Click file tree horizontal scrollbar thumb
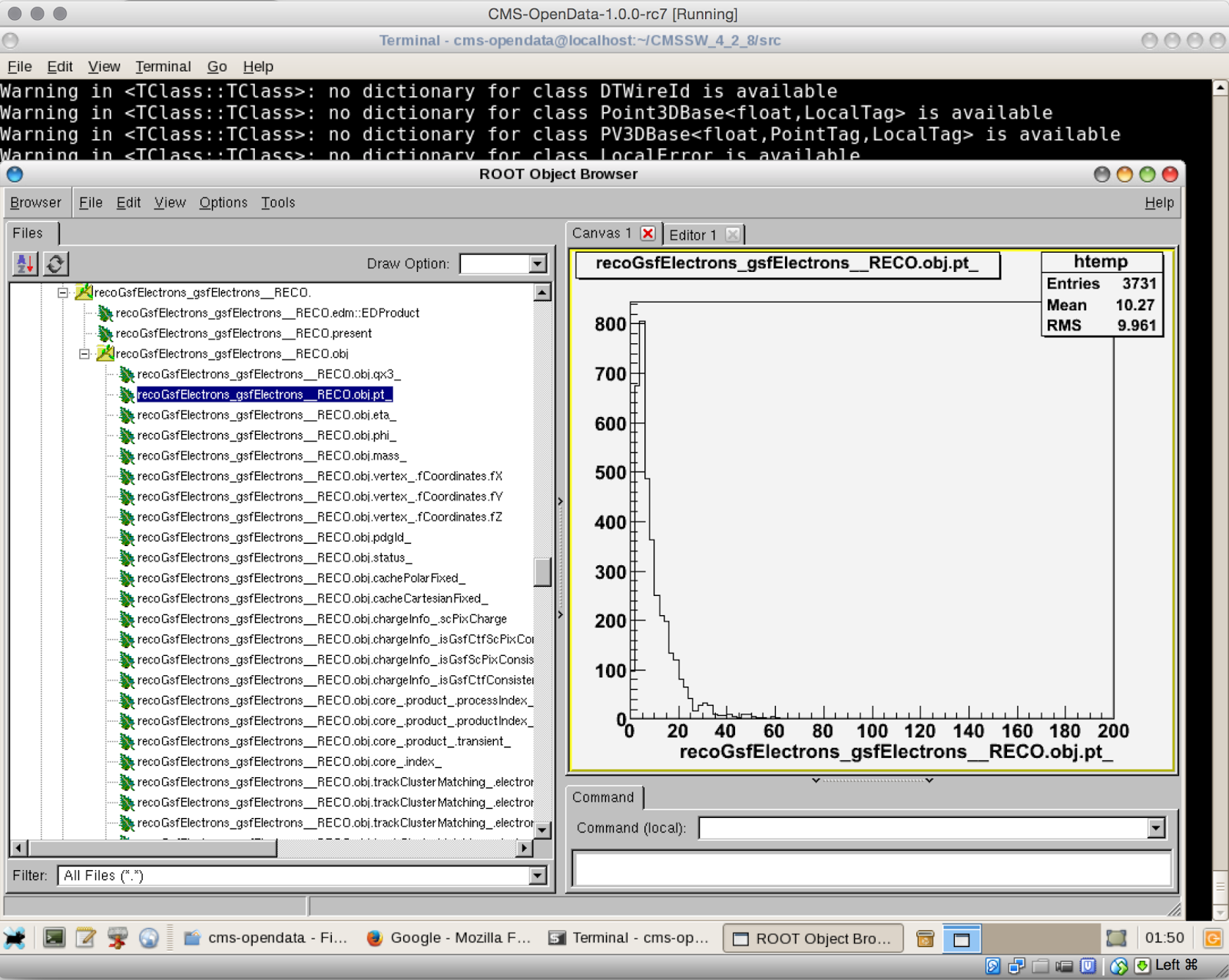Screen dimensions: 1229x980 pos(152,848)
